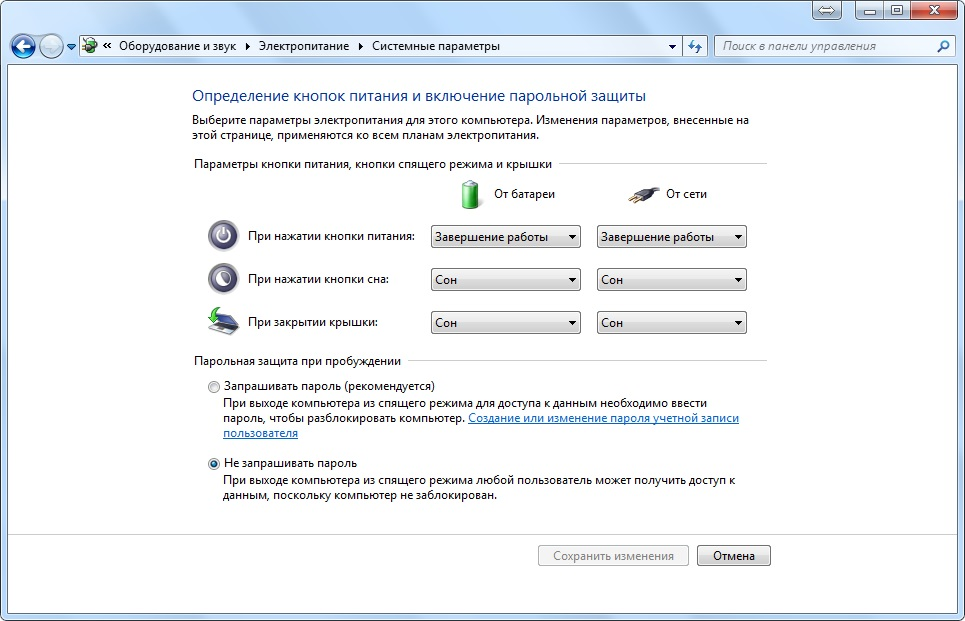
Task: Refresh the page with the refresh icon
Action: click(x=695, y=46)
